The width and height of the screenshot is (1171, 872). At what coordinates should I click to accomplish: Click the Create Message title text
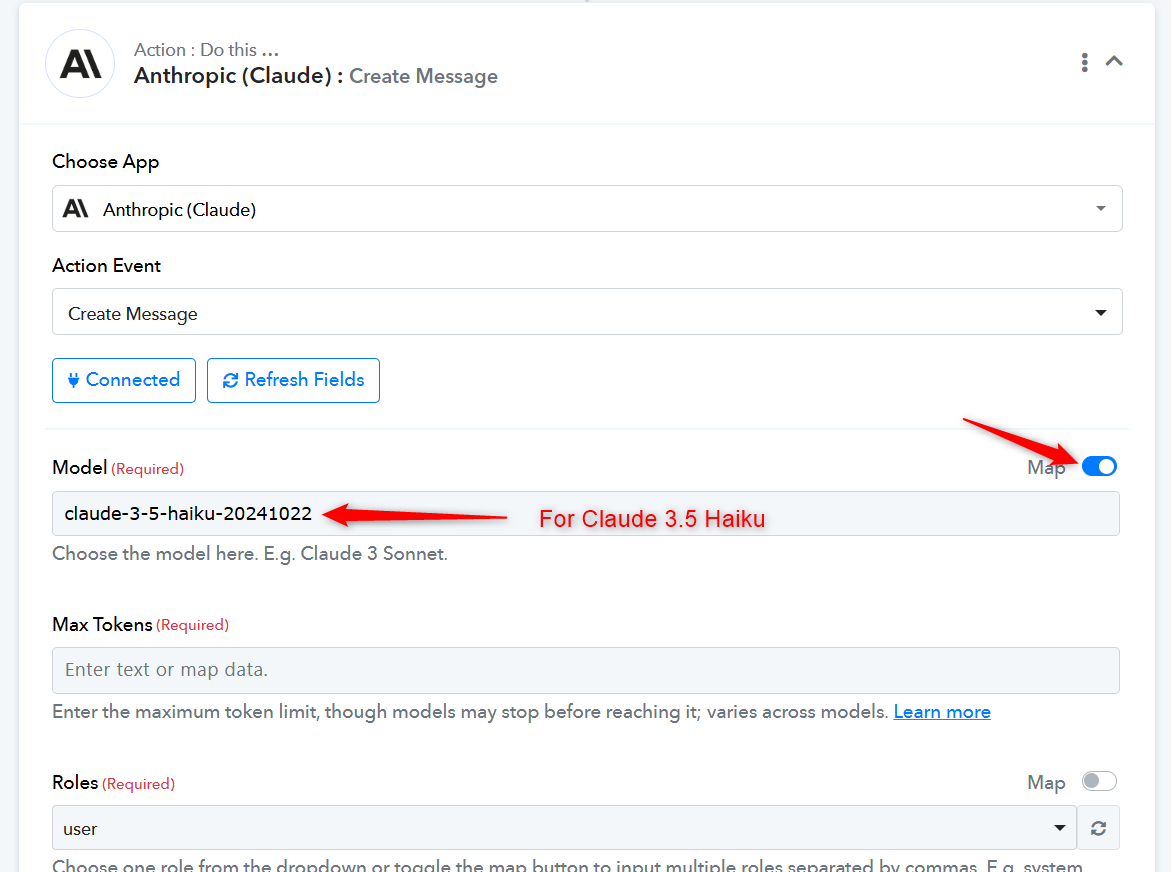tap(423, 76)
